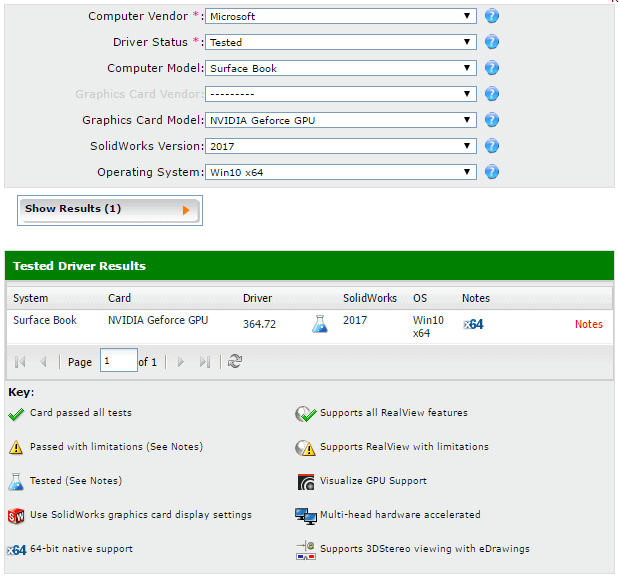This screenshot has height=577, width=619.
Task: Click Show Results (1) button
Action: (x=110, y=210)
